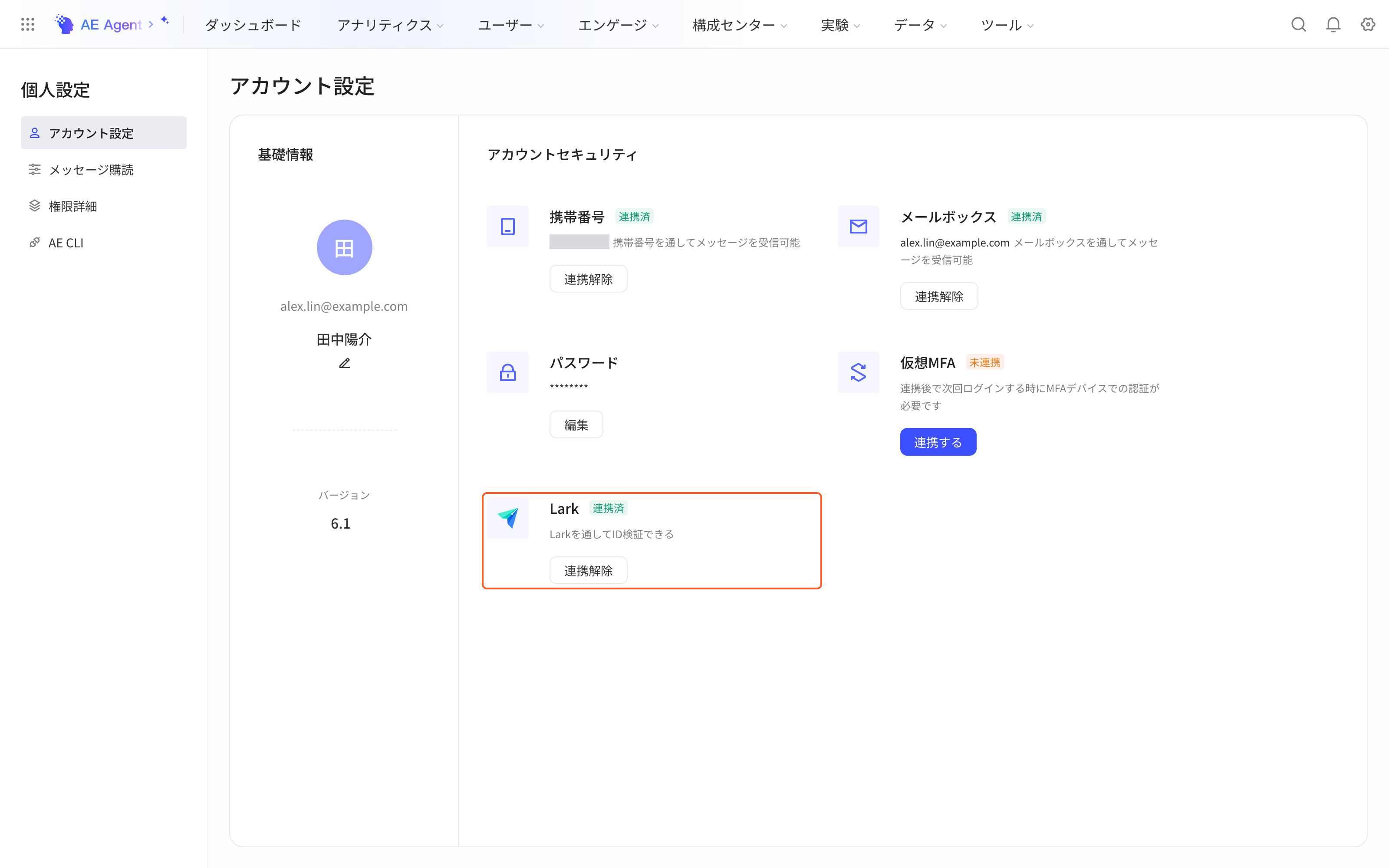This screenshot has height=868, width=1389.
Task: Click 連携解除 under Lark
Action: (x=588, y=571)
